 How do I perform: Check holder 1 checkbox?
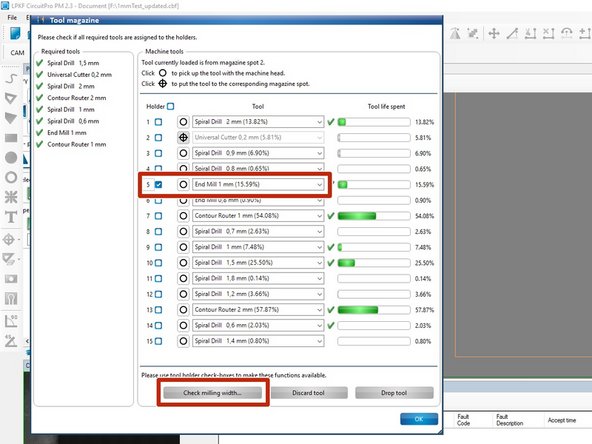(x=159, y=122)
